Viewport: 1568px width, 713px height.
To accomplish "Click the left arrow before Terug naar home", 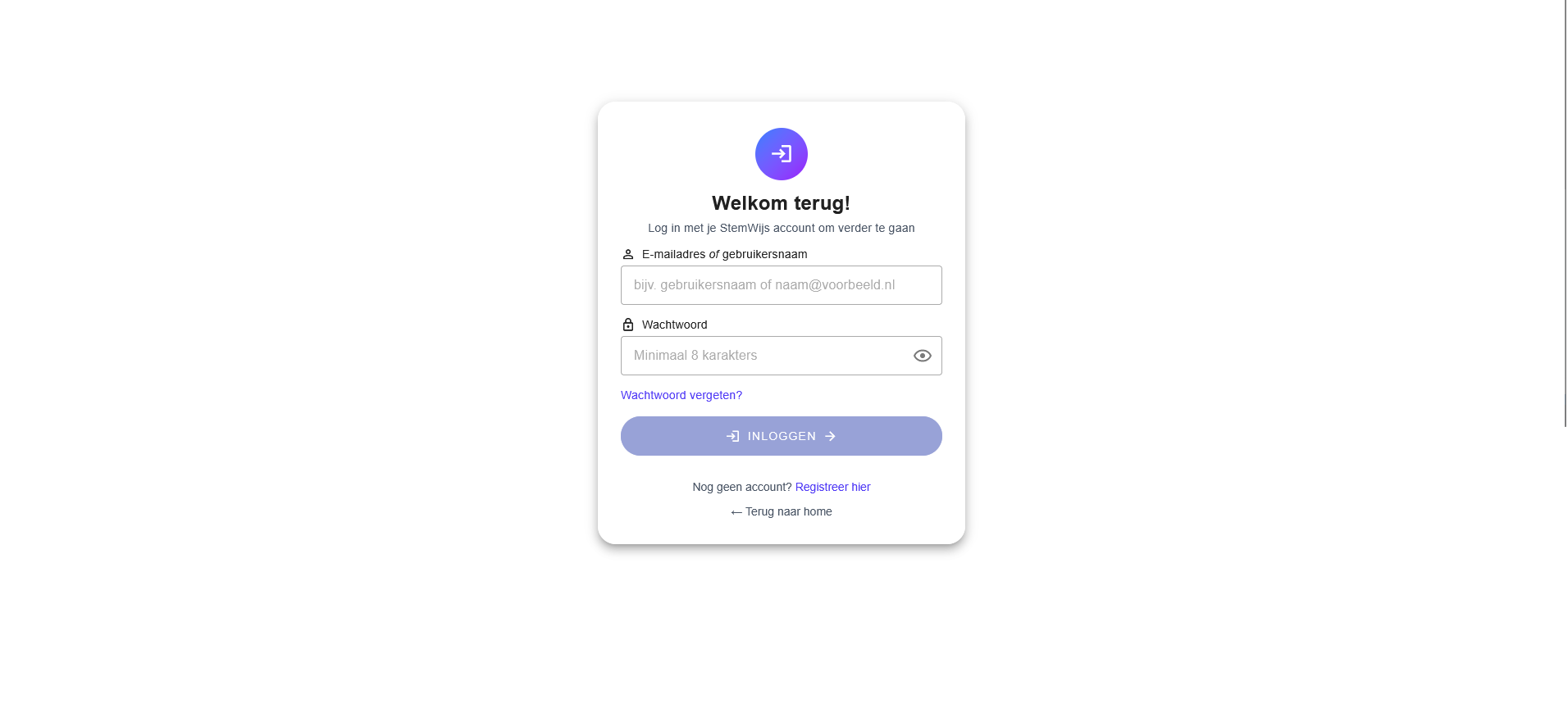I will [736, 512].
